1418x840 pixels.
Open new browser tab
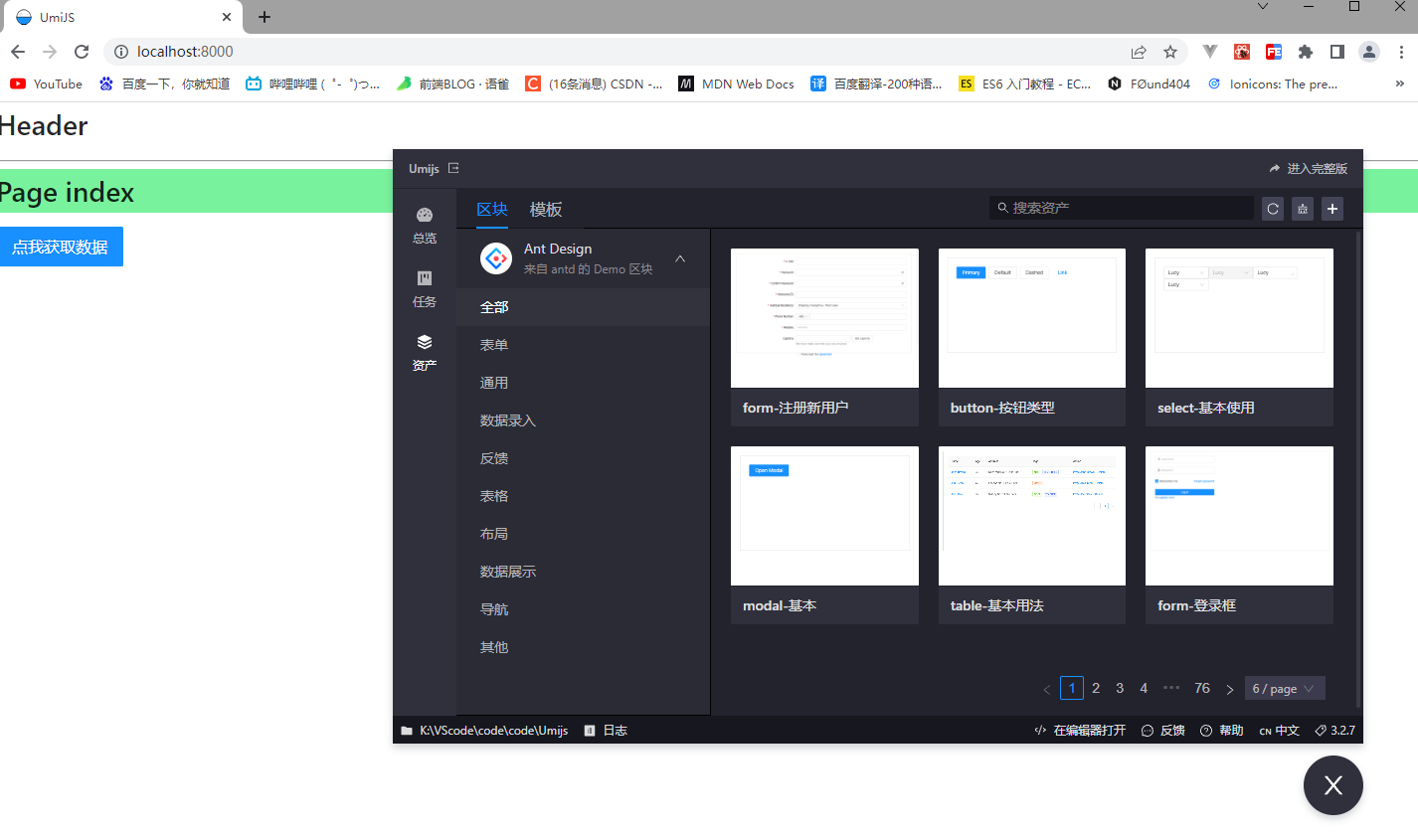(x=265, y=17)
